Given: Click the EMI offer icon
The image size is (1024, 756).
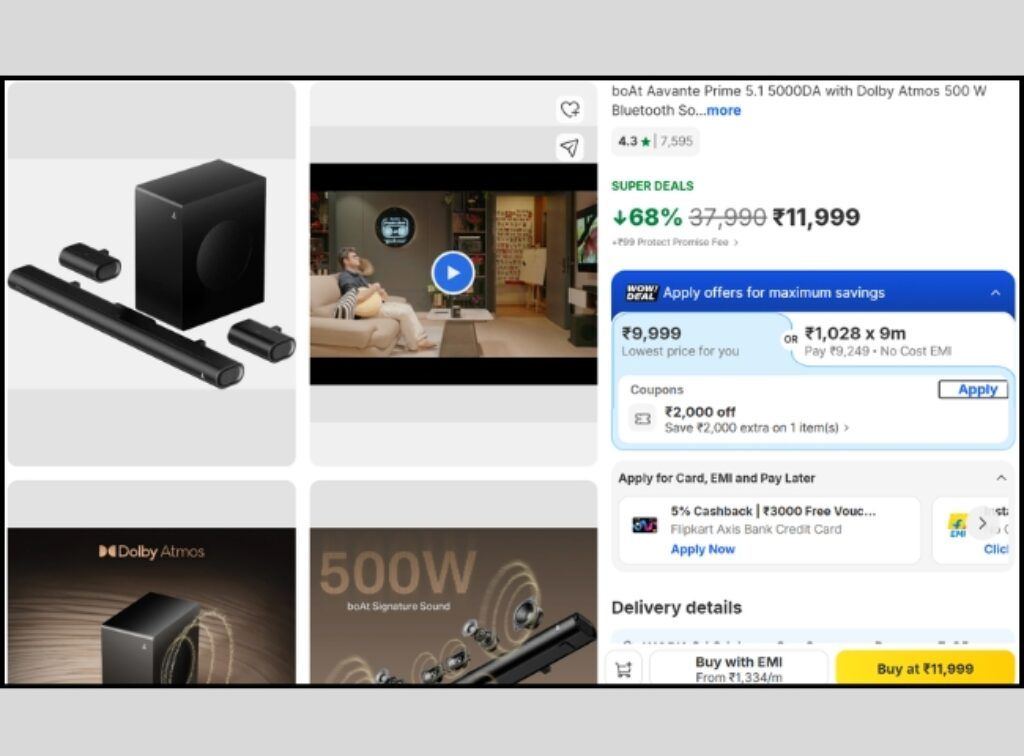Looking at the screenshot, I should [x=957, y=525].
